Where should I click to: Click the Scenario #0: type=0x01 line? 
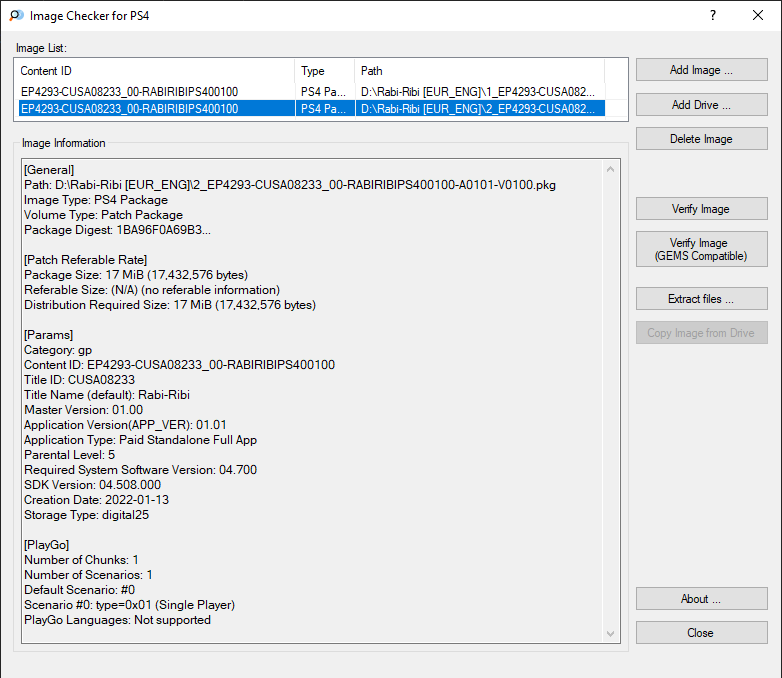(129, 605)
